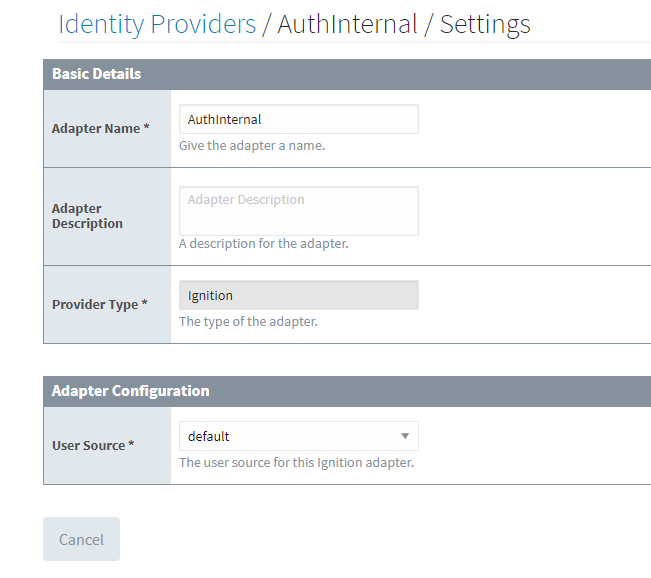Click the Settings breadcrumb in the title
This screenshot has height=578, width=651.
click(485, 24)
